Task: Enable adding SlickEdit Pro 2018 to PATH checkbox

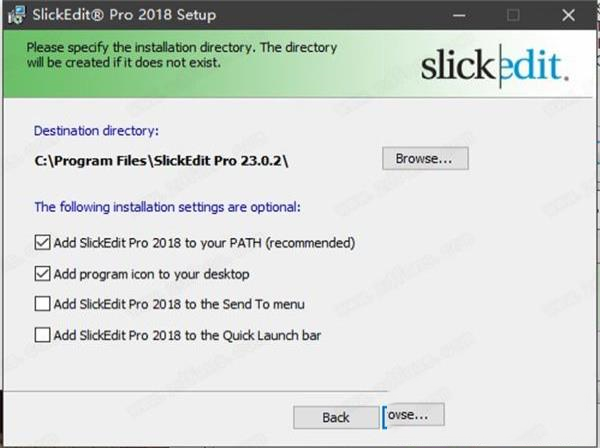Action: click(x=42, y=243)
